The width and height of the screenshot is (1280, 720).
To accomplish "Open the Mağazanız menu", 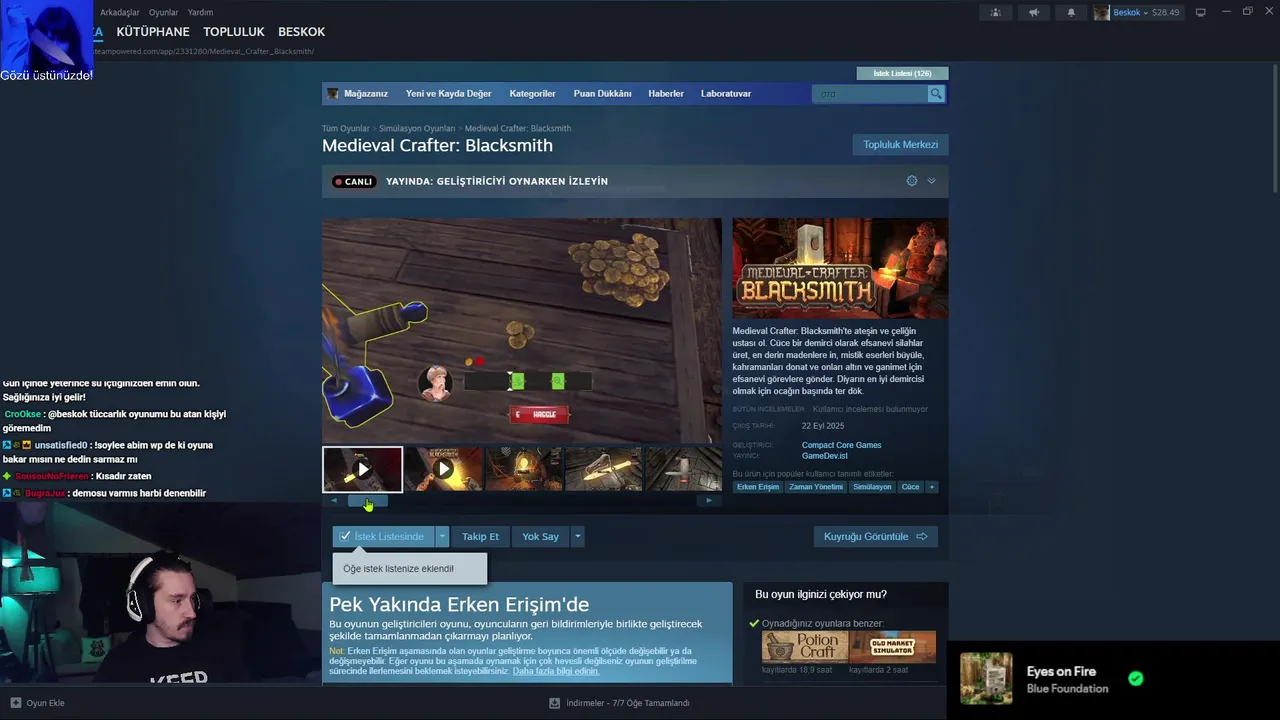I will coord(366,94).
